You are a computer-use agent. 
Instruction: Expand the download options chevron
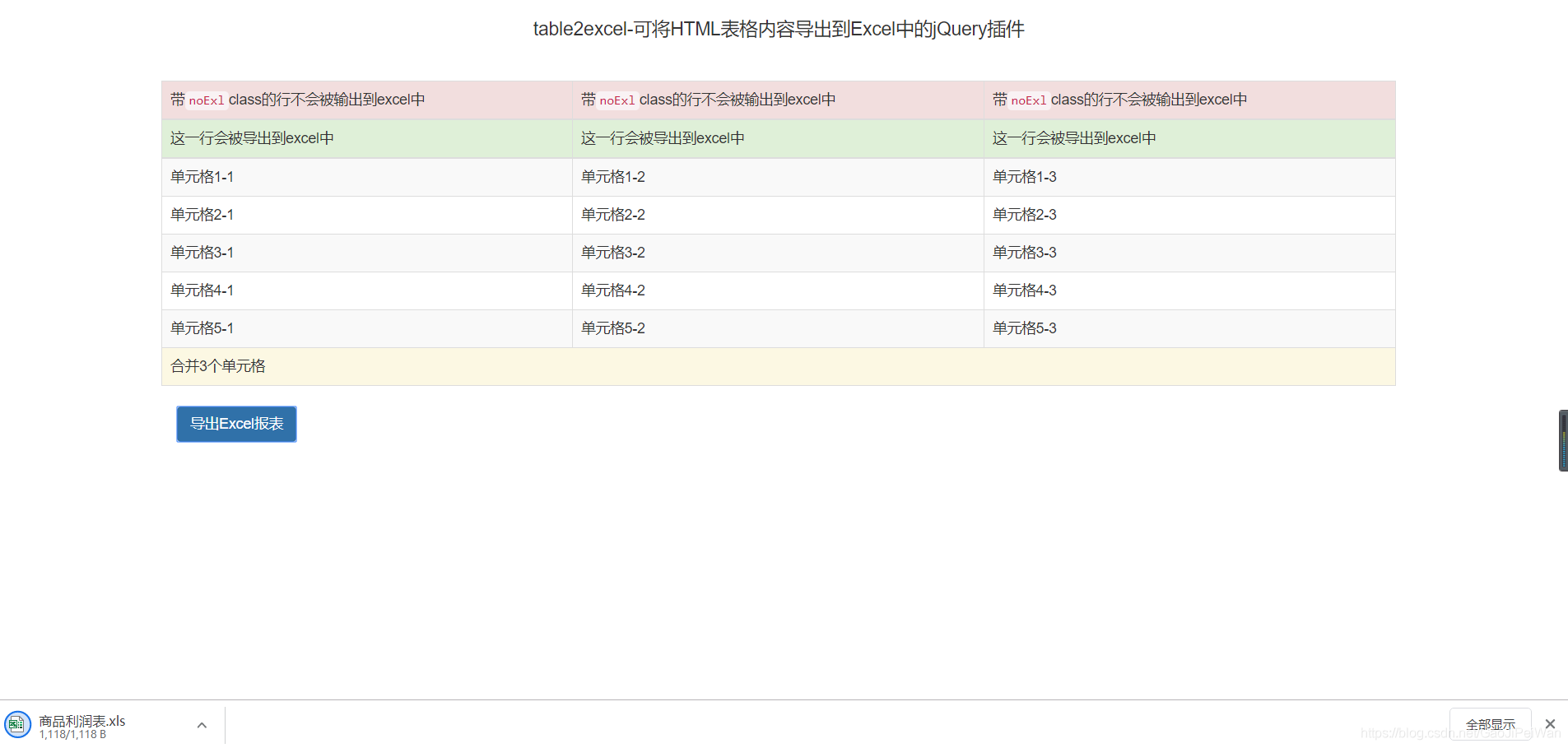[202, 725]
